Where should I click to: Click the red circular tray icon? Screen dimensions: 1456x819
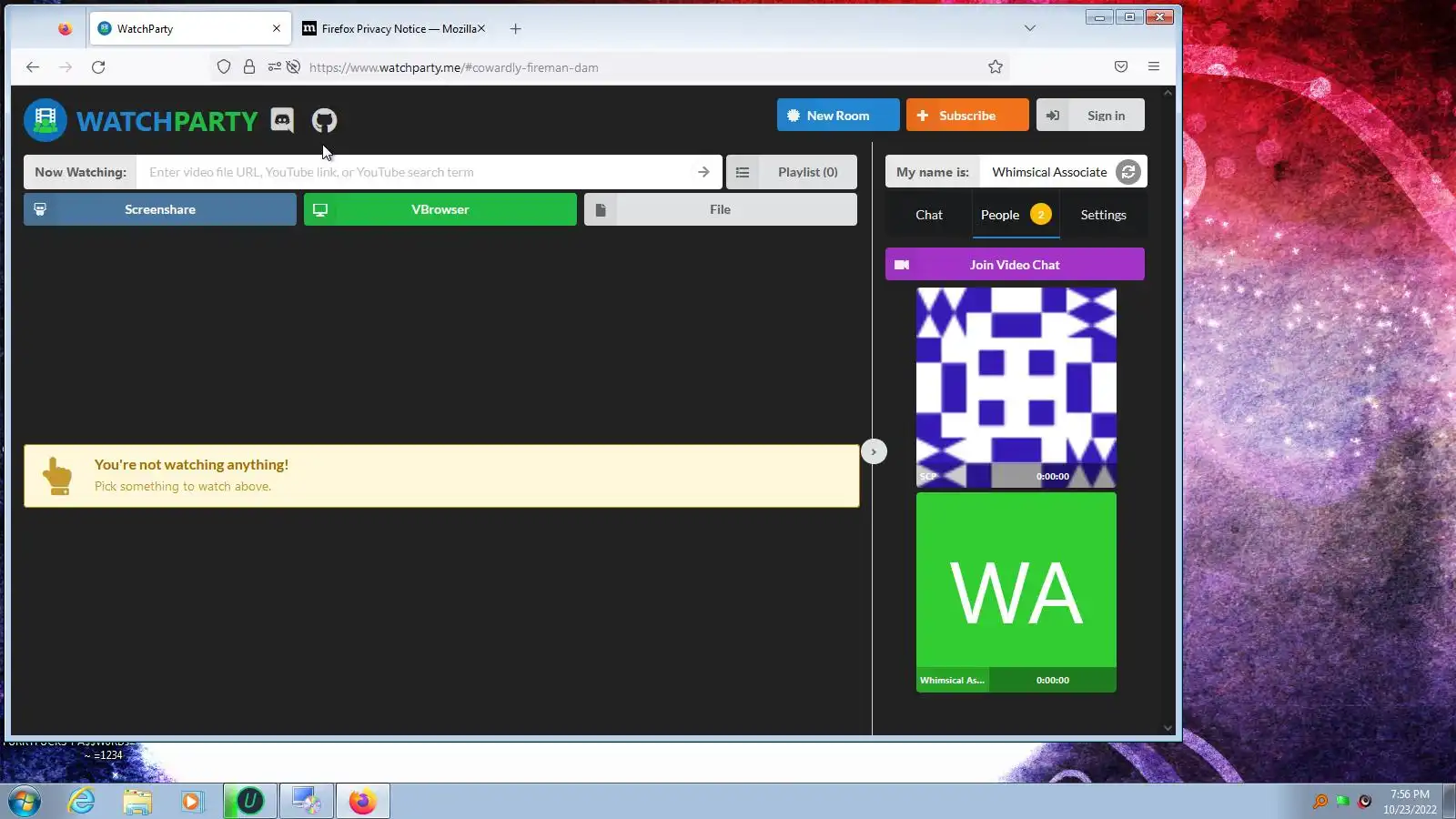[1365, 802]
